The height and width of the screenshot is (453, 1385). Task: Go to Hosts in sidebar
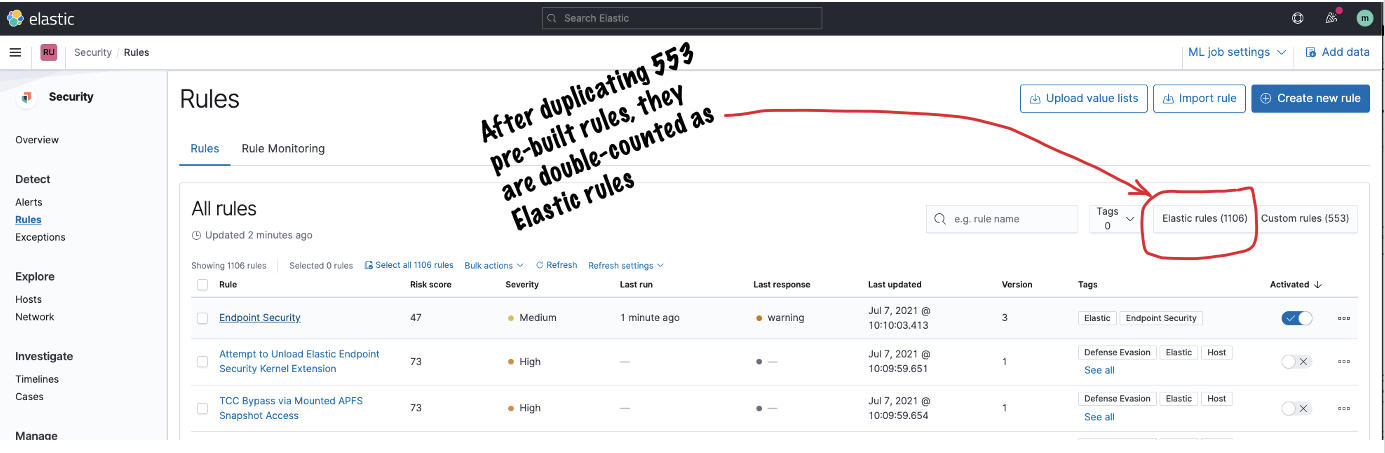(28, 299)
